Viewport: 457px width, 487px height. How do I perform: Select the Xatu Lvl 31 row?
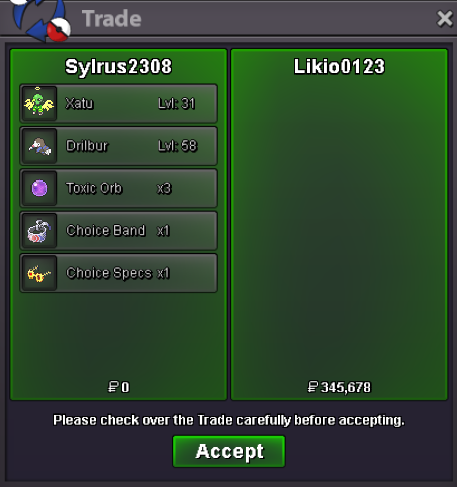[119, 104]
